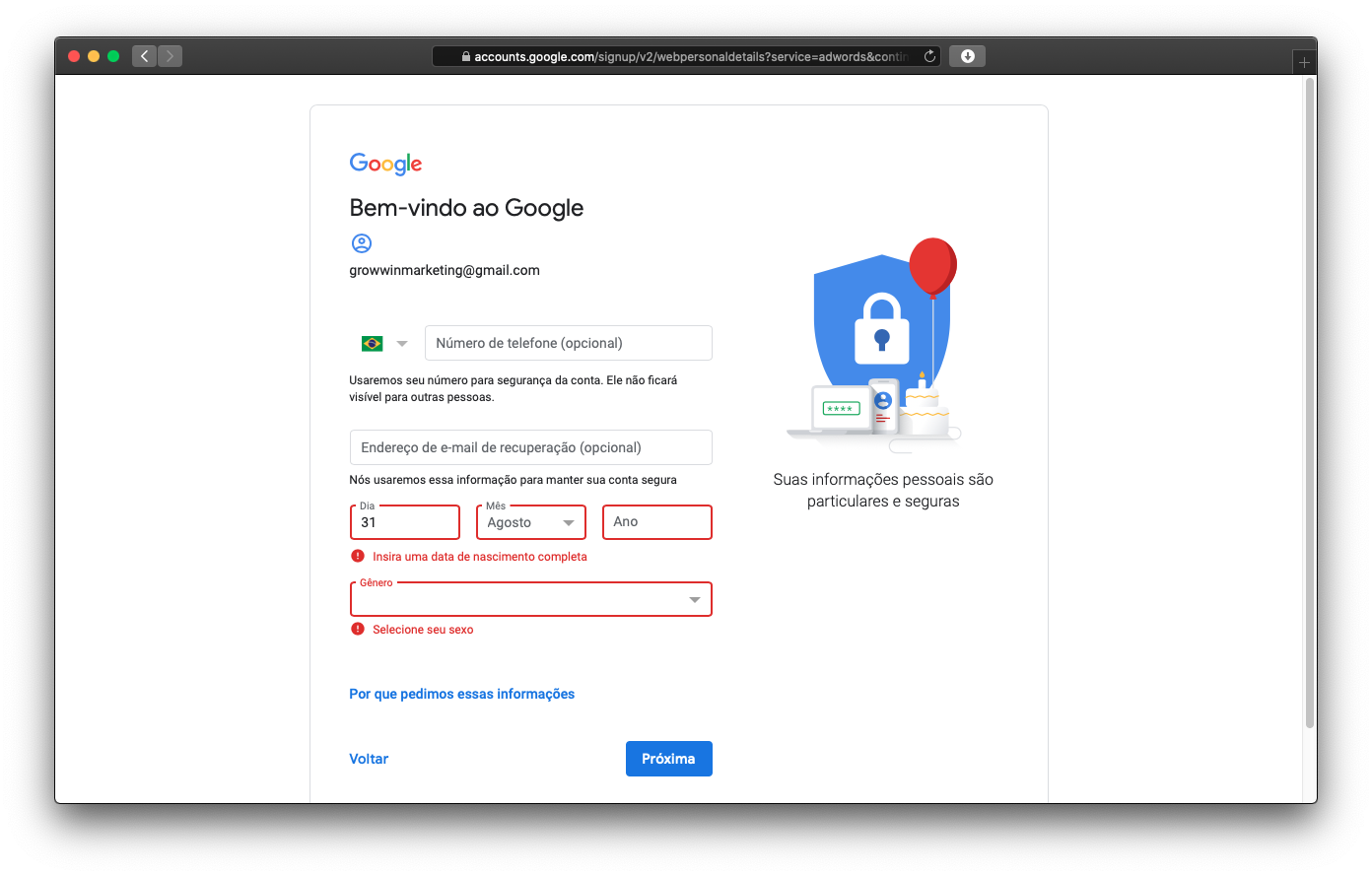Click the Google logo
The width and height of the screenshot is (1372, 876).
click(x=385, y=164)
